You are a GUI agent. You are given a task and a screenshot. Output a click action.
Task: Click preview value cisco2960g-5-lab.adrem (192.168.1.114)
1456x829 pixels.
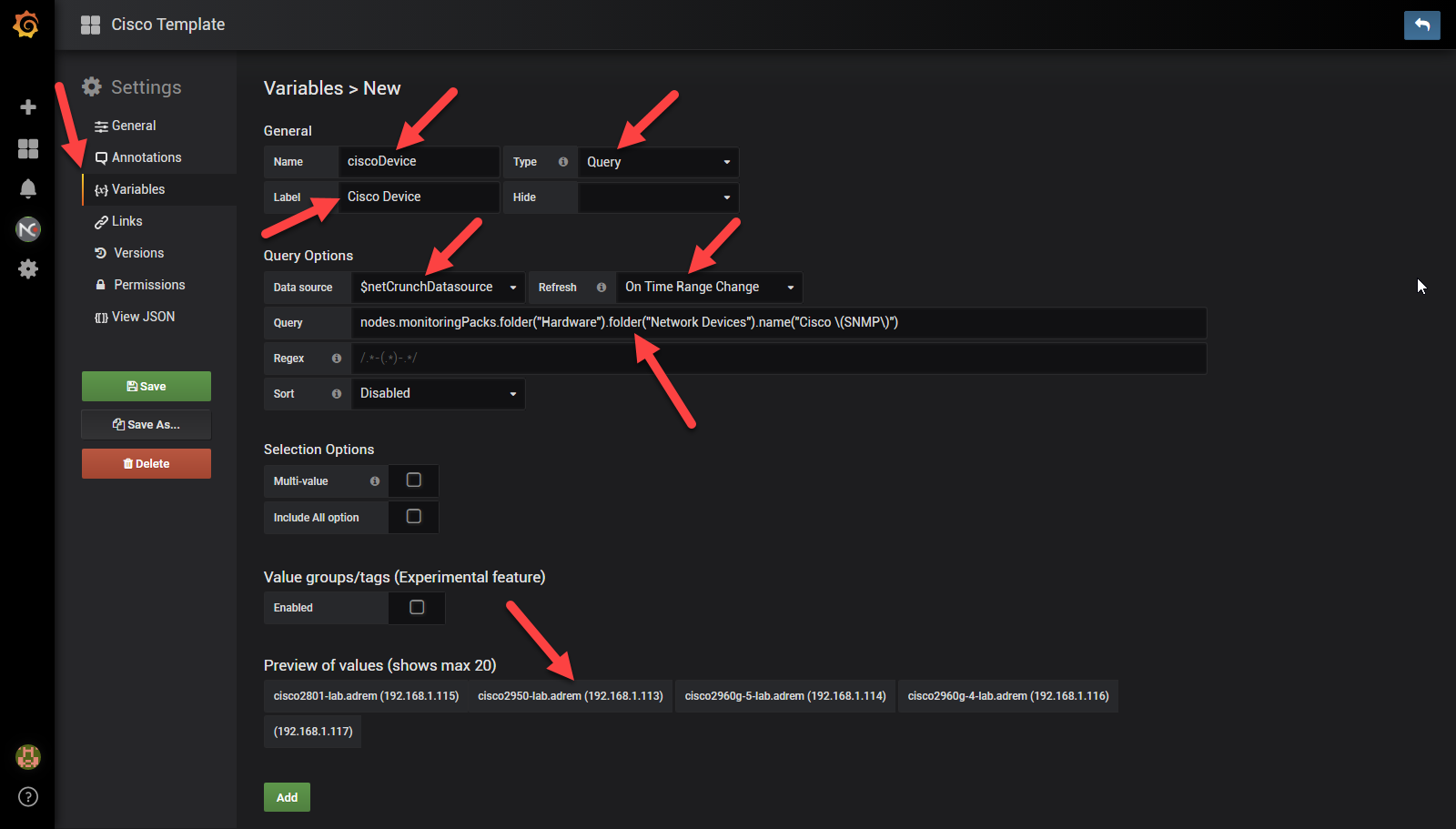coord(785,696)
